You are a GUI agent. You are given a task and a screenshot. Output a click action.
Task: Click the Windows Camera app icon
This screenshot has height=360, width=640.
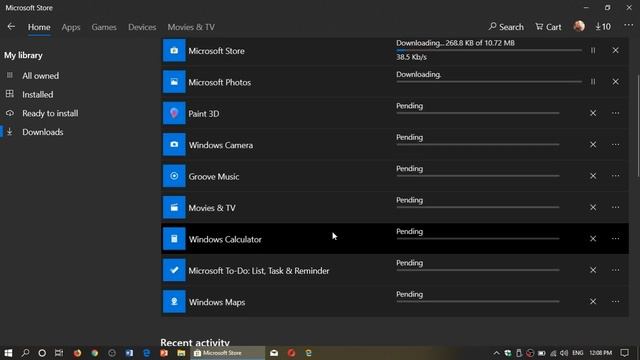[174, 144]
